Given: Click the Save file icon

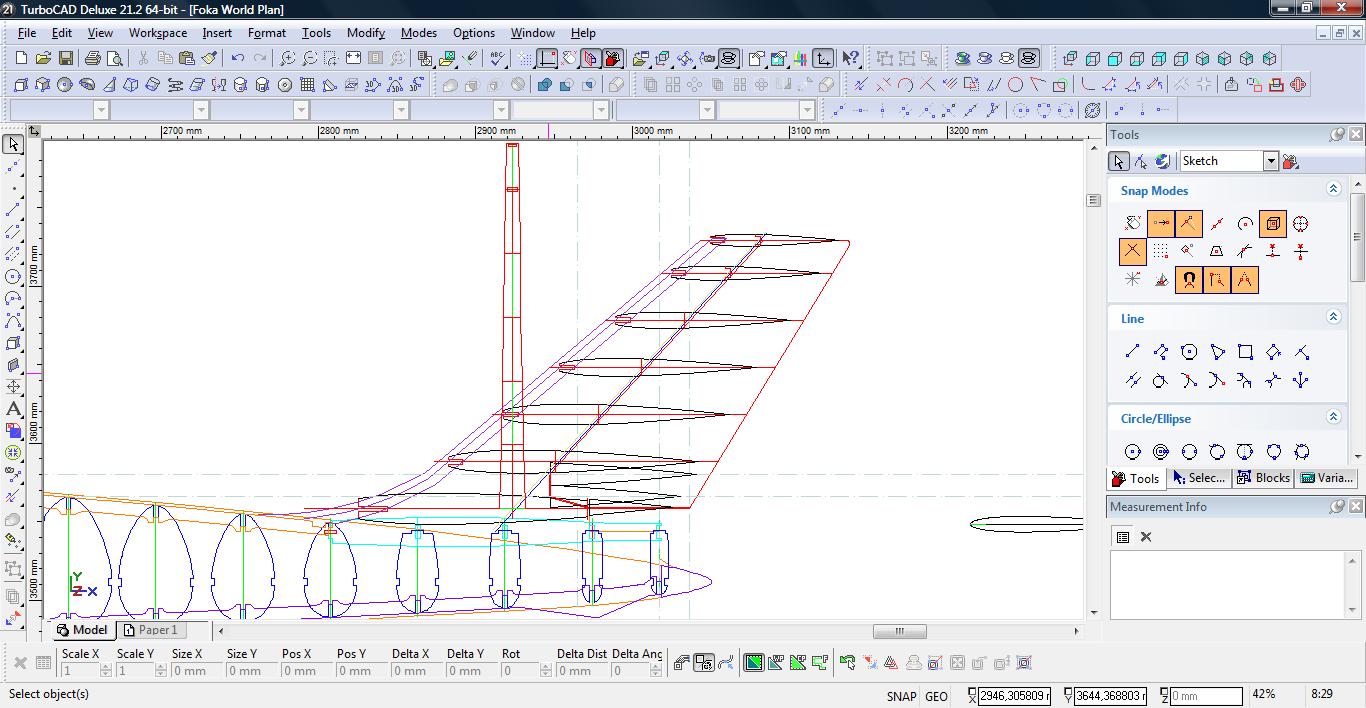Looking at the screenshot, I should 65,59.
